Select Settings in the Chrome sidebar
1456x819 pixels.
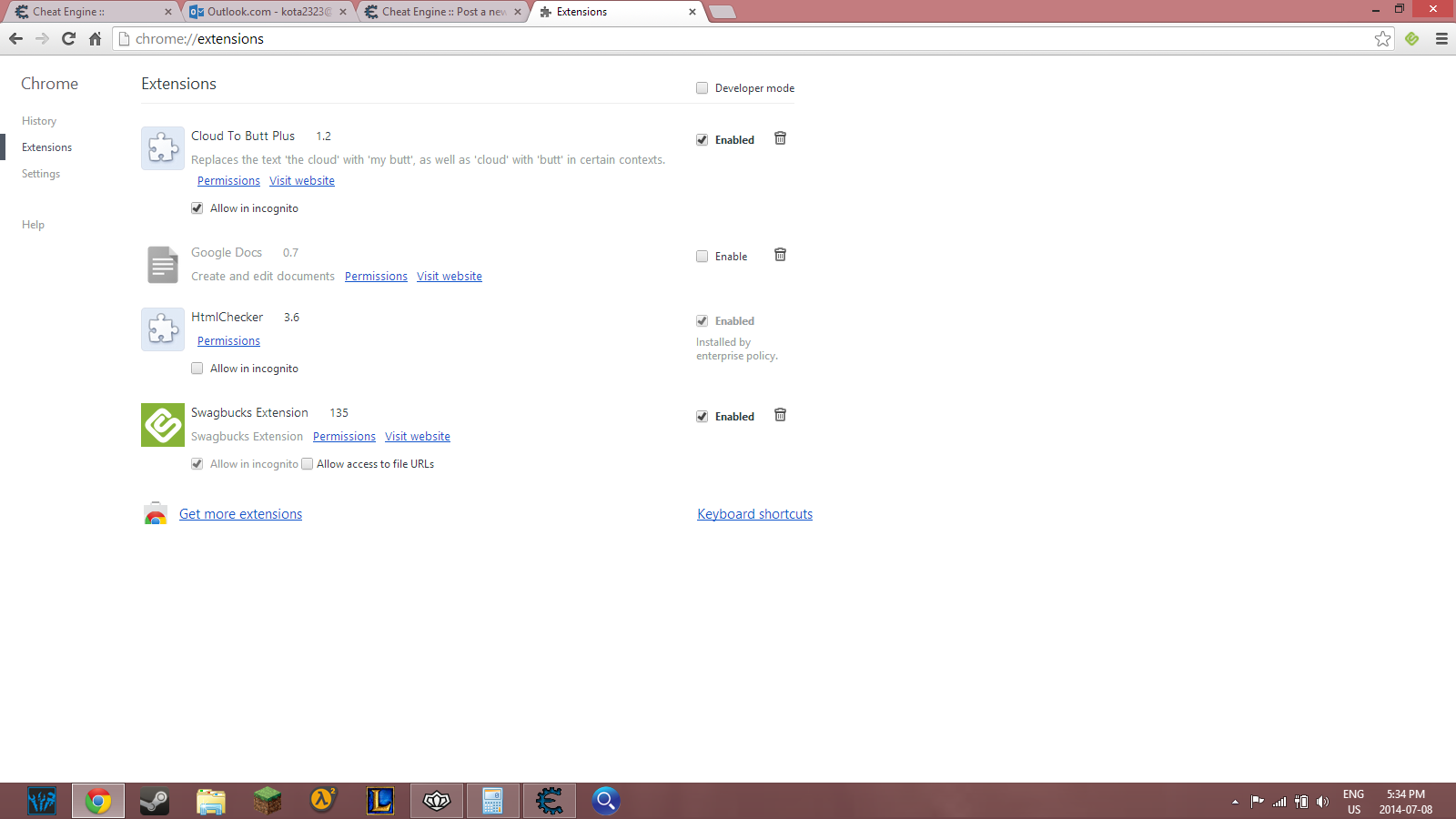[x=40, y=173]
